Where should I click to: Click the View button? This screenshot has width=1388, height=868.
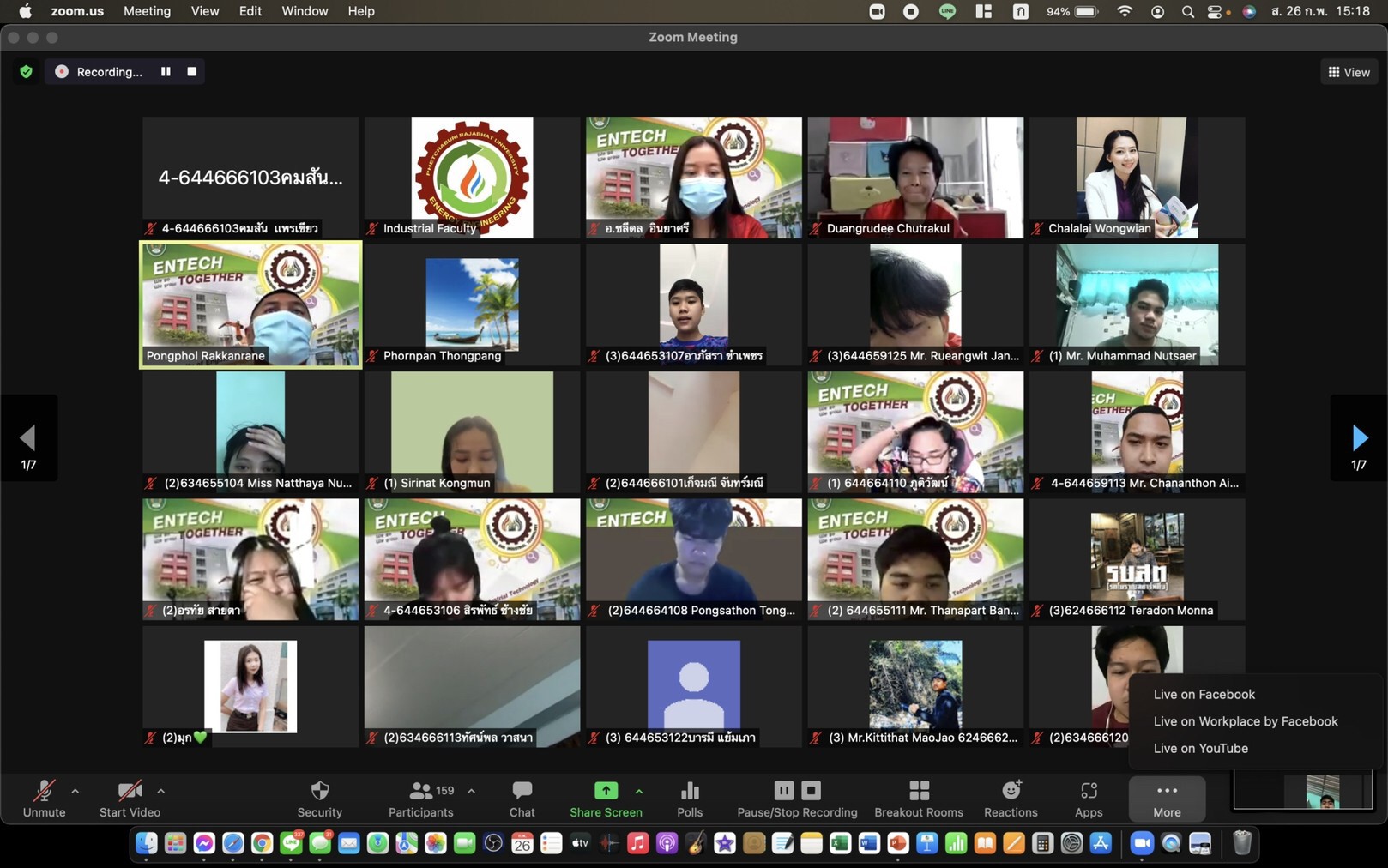click(x=1349, y=72)
